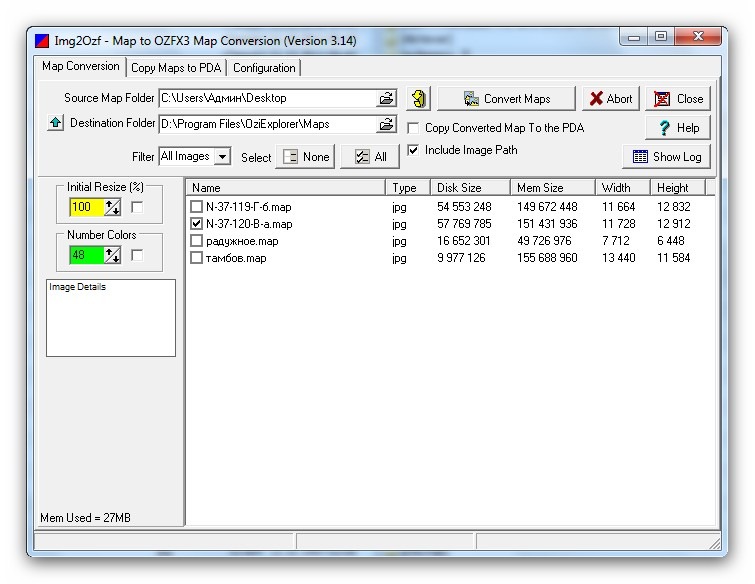This screenshot has height=584, width=755.
Task: Select the радужное.map file name
Action: click(242, 241)
